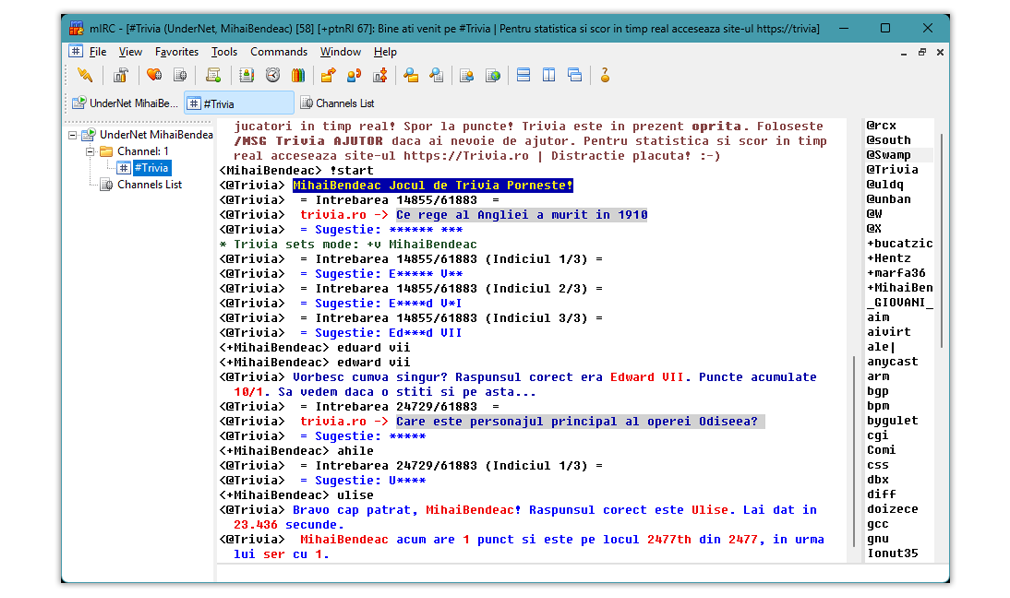The height and width of the screenshot is (598, 1010).
Task: Open the Favorites menu
Action: [x=176, y=52]
